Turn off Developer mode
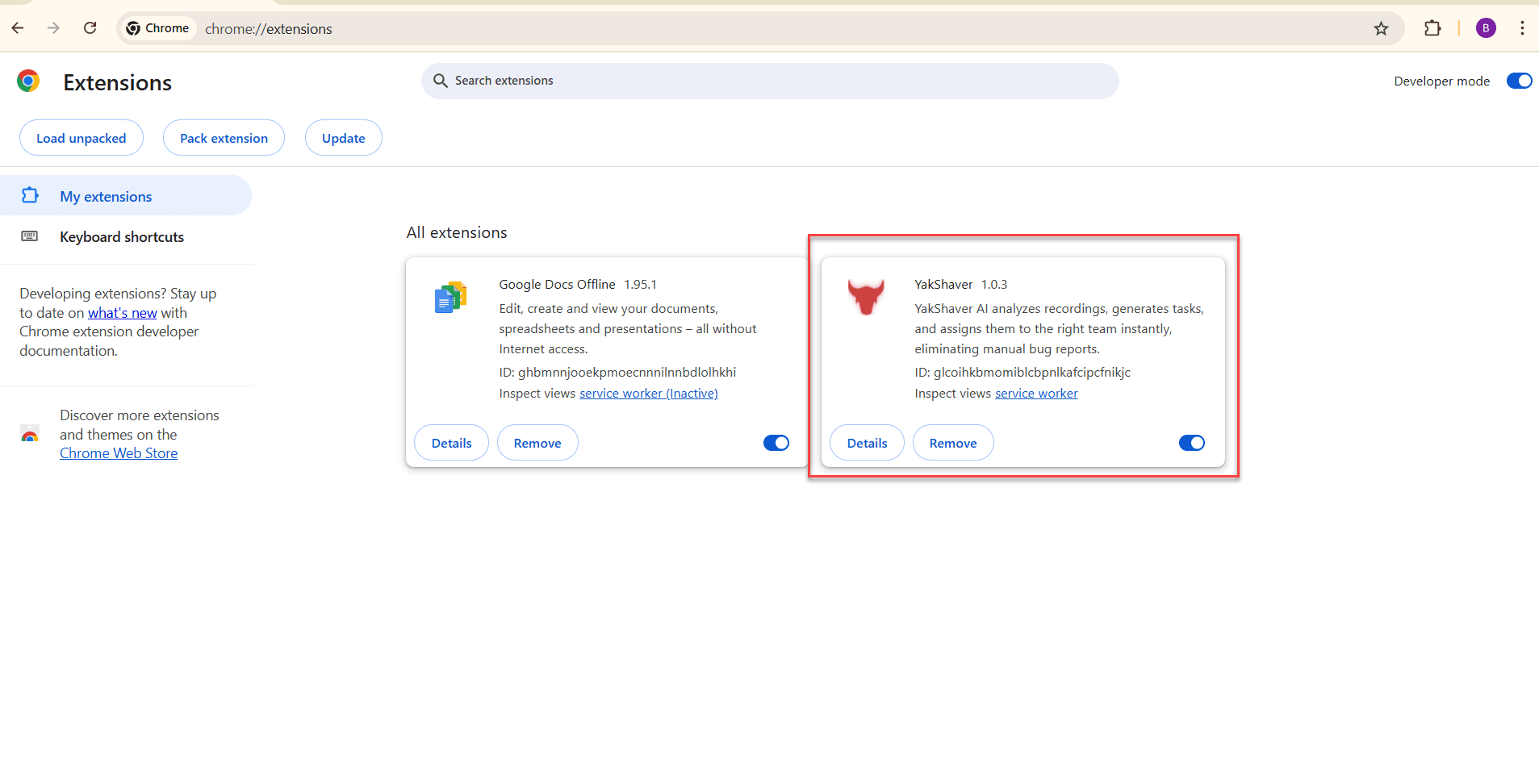 (x=1519, y=81)
